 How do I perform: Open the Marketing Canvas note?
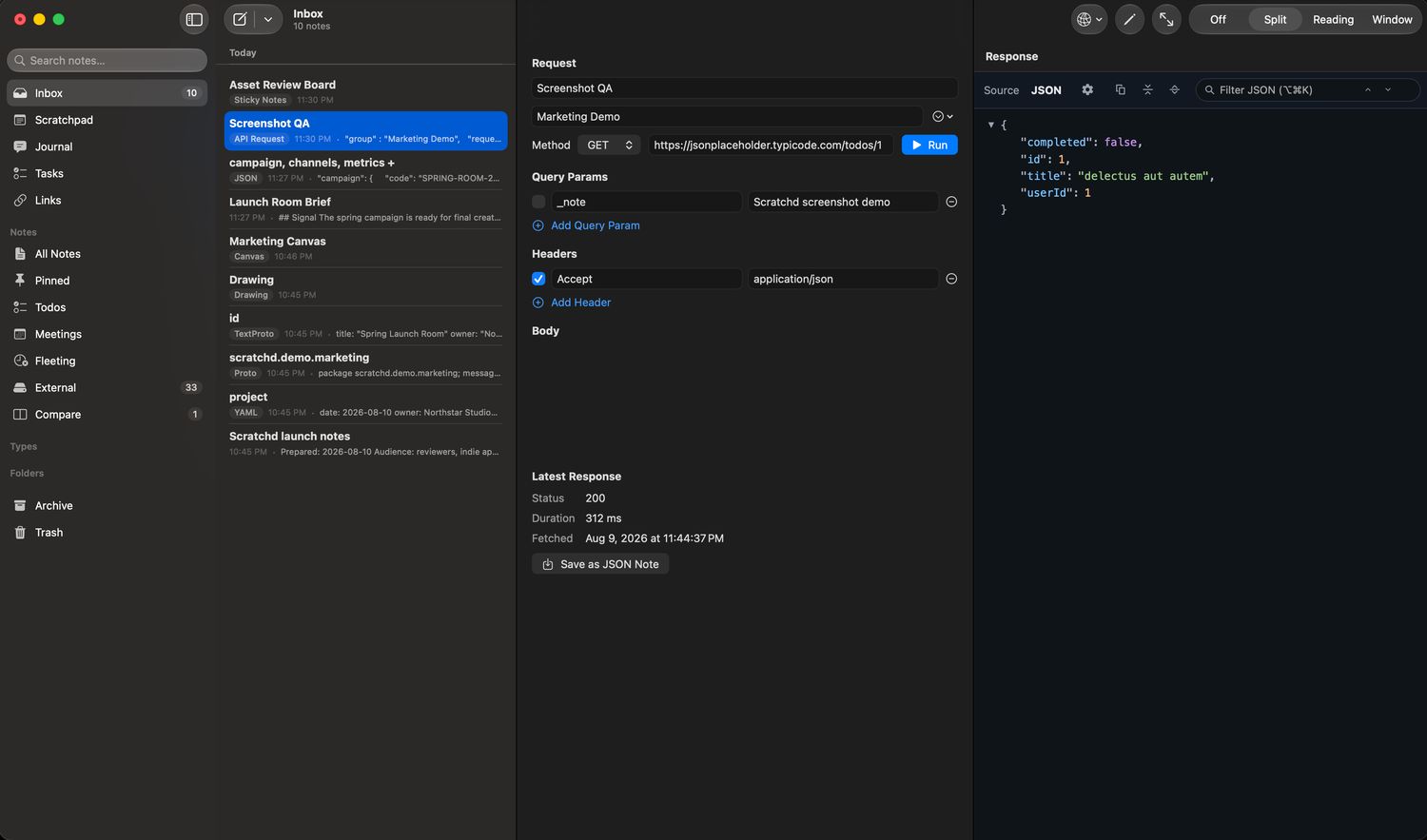(x=365, y=247)
